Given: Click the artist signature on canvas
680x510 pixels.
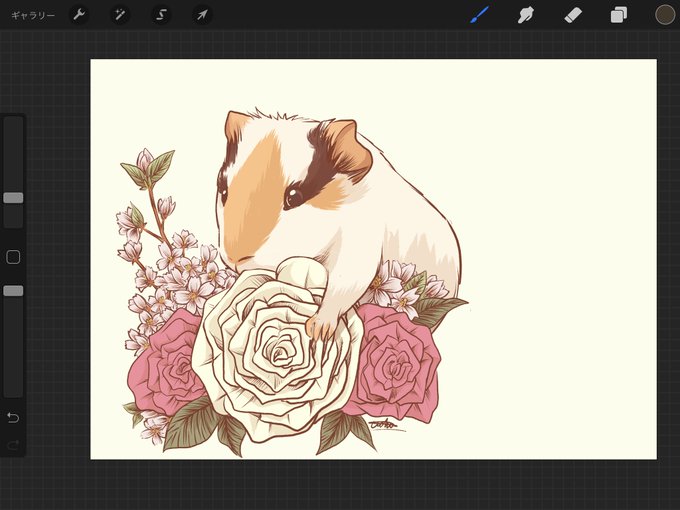Looking at the screenshot, I should 386,425.
